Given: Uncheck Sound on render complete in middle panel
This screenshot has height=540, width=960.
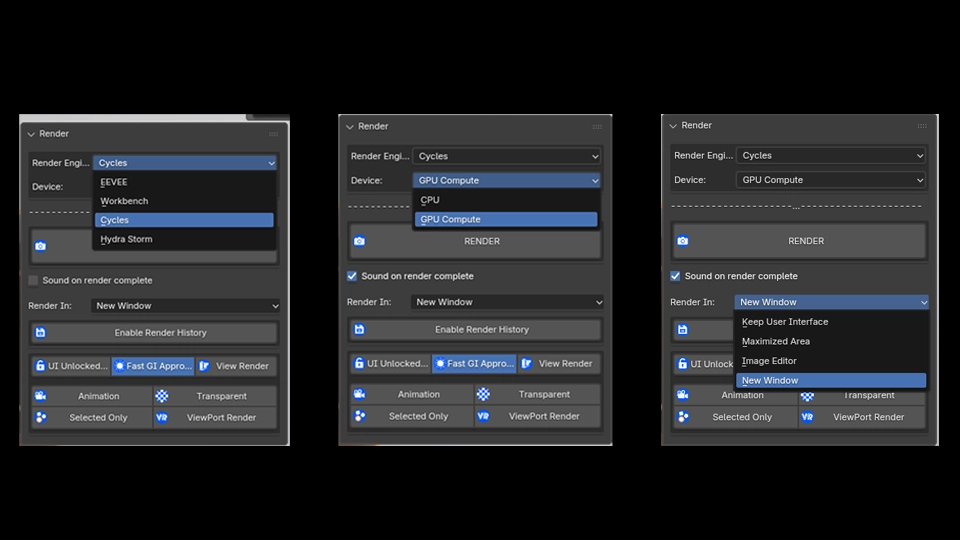Looking at the screenshot, I should point(352,276).
